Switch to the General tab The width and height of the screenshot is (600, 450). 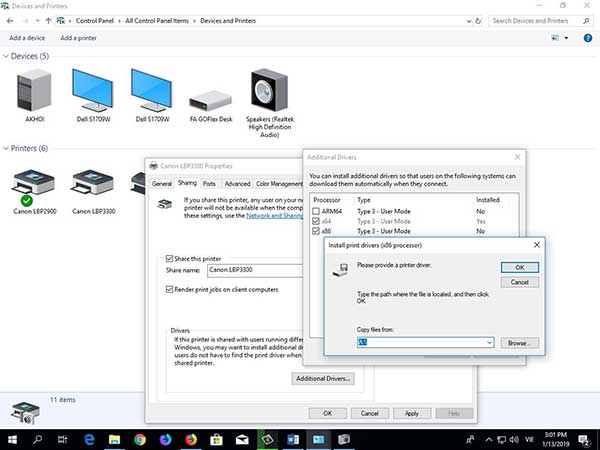(161, 184)
